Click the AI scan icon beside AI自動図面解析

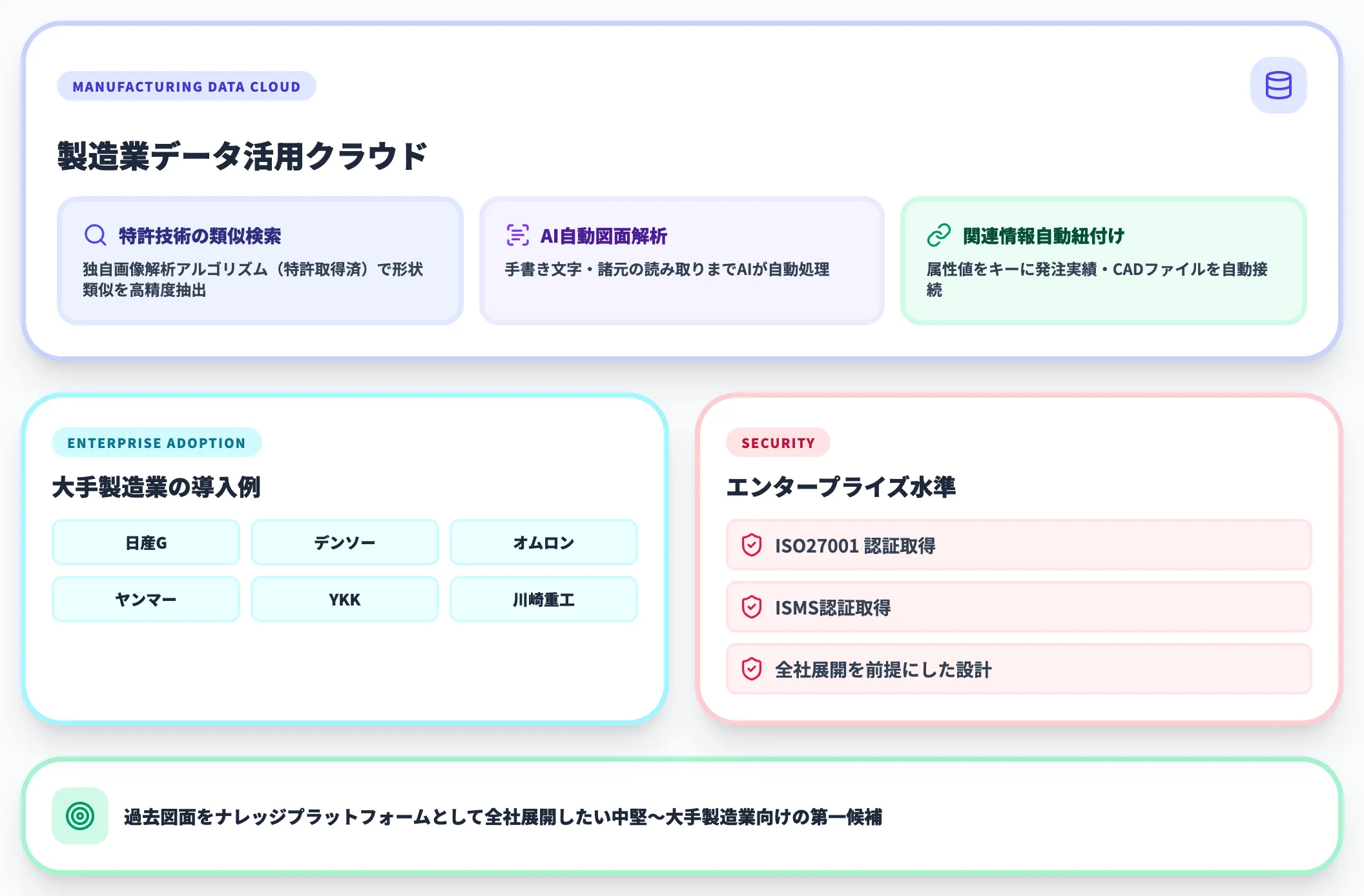(x=517, y=236)
